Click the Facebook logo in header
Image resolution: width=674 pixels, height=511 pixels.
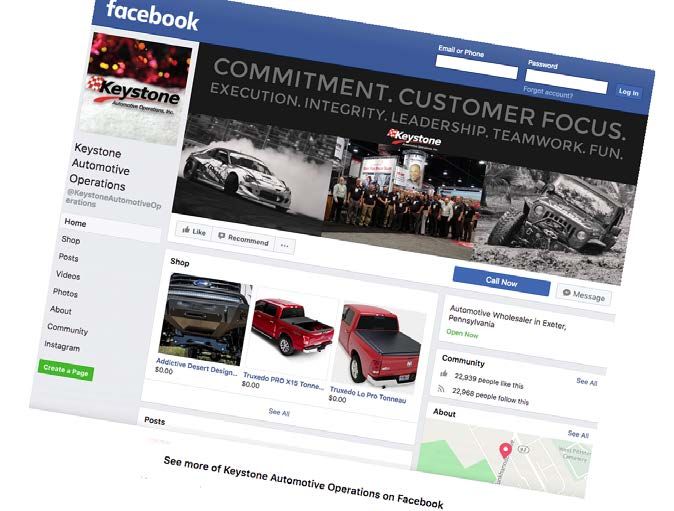(x=153, y=15)
